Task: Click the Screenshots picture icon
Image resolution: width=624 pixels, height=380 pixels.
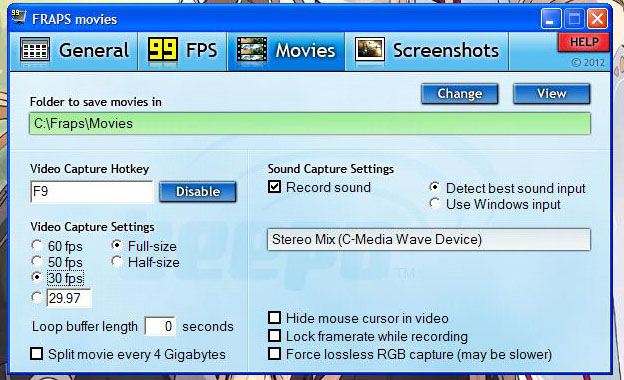Action: [370, 50]
